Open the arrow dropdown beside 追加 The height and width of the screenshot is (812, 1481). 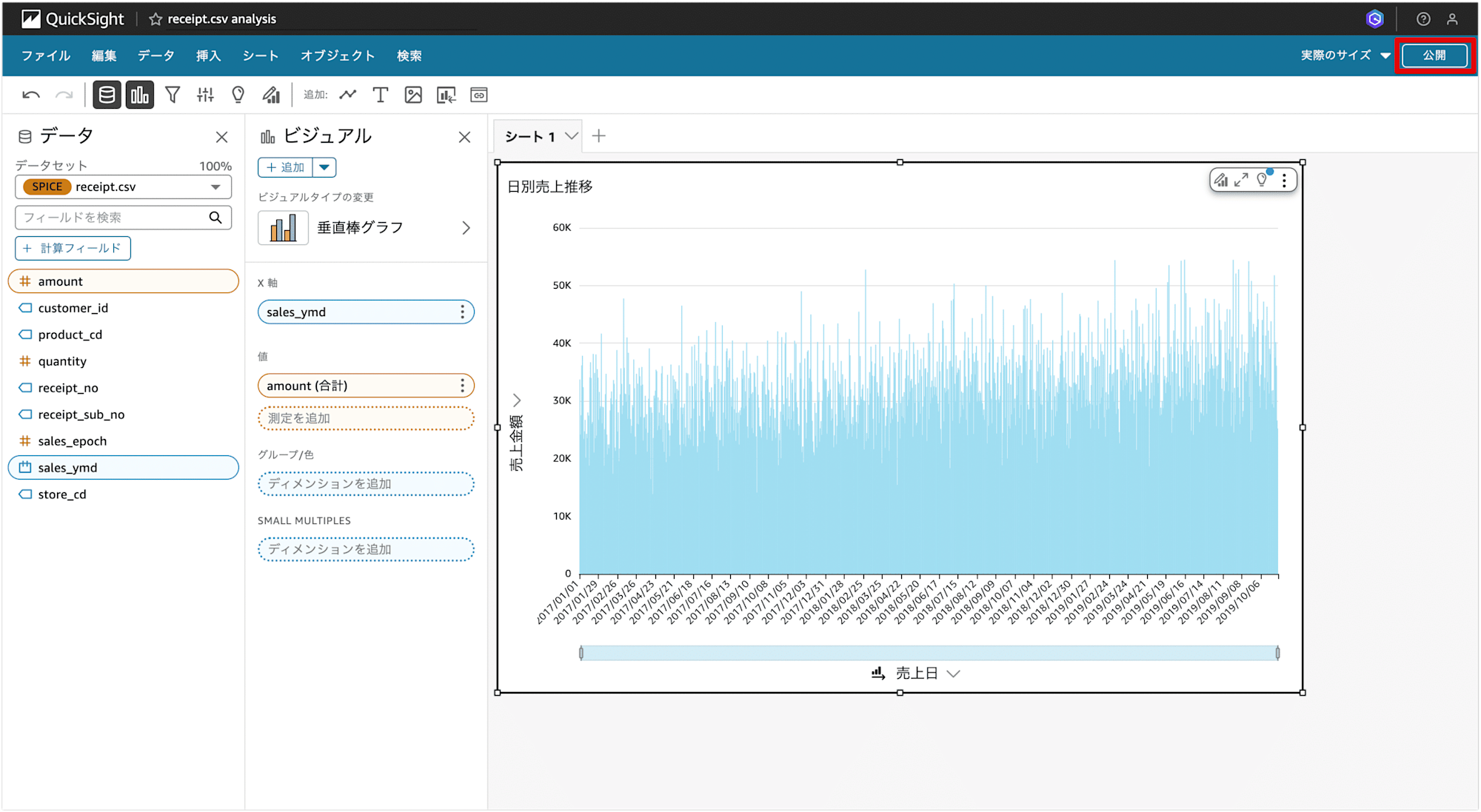[x=324, y=167]
